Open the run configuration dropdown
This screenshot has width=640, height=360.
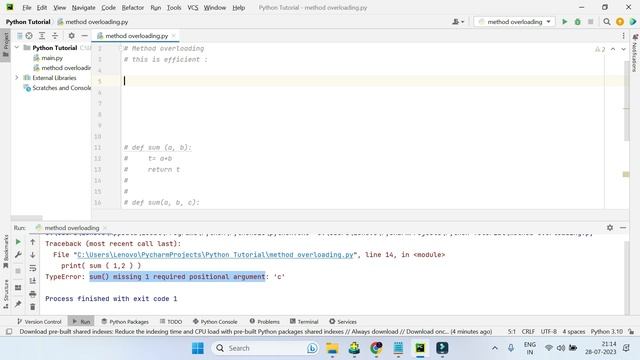tap(514, 22)
